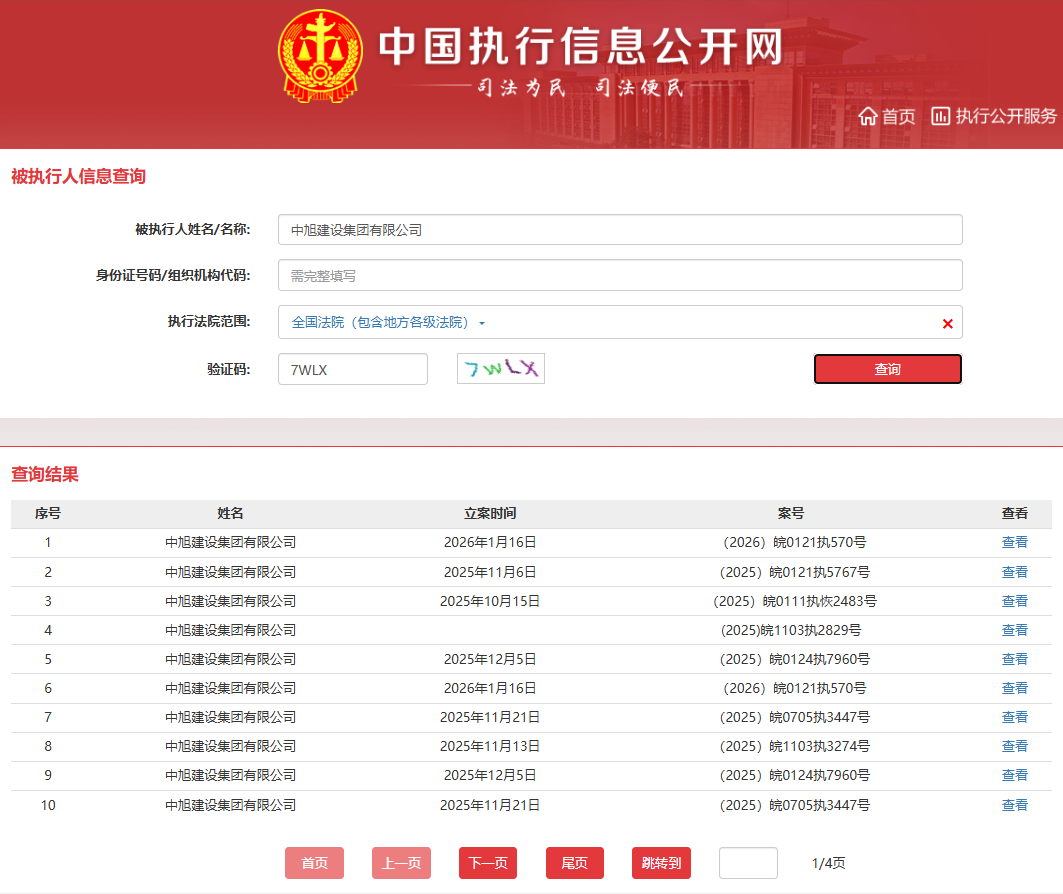The image size is (1063, 894).
Task: Focus the 验证码 text box
Action: tap(353, 369)
